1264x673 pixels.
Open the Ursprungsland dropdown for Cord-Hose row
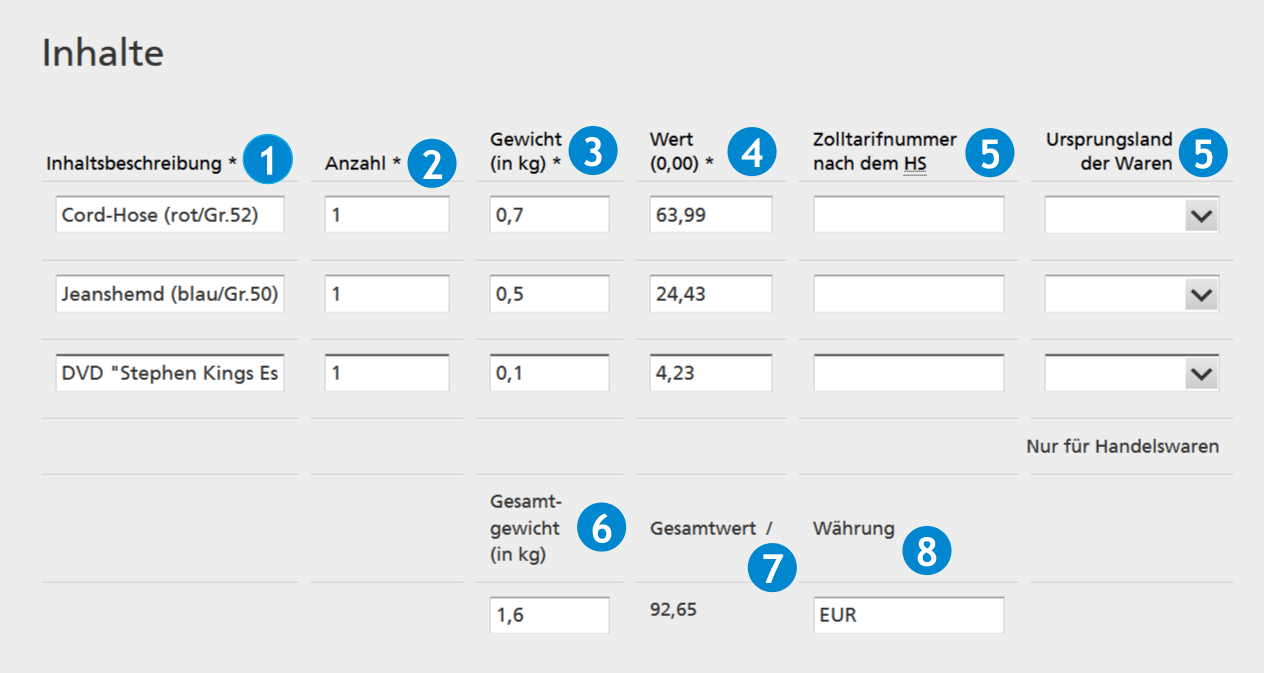pos(1201,215)
